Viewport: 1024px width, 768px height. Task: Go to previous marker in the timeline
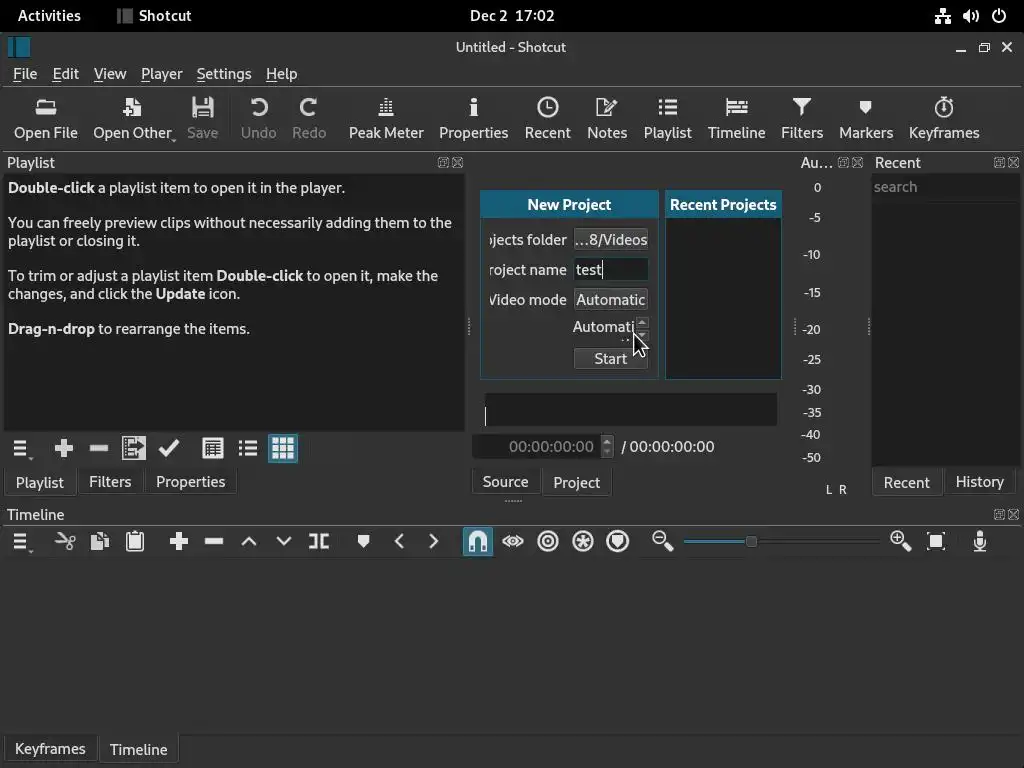(398, 541)
